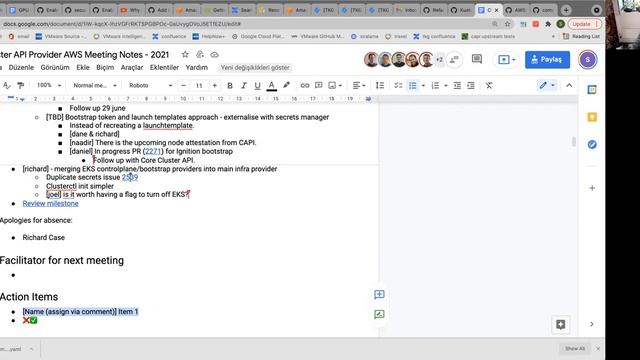Insert a checklist
This screenshot has width=640, height=360.
tap(398, 85)
